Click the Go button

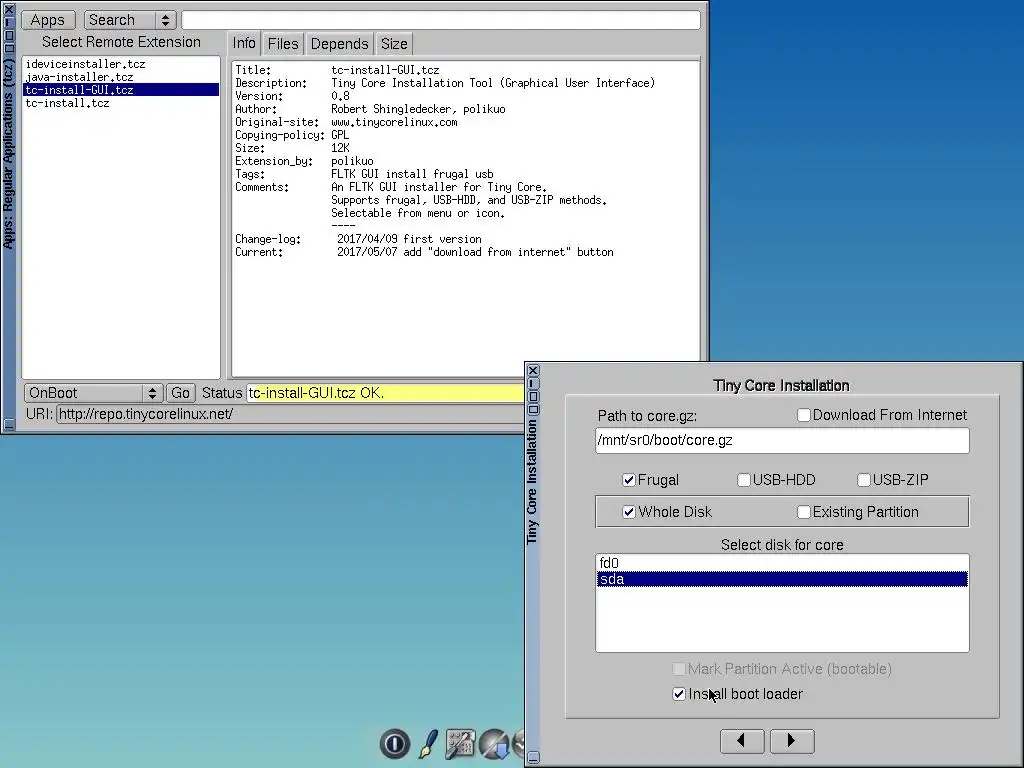coord(180,393)
